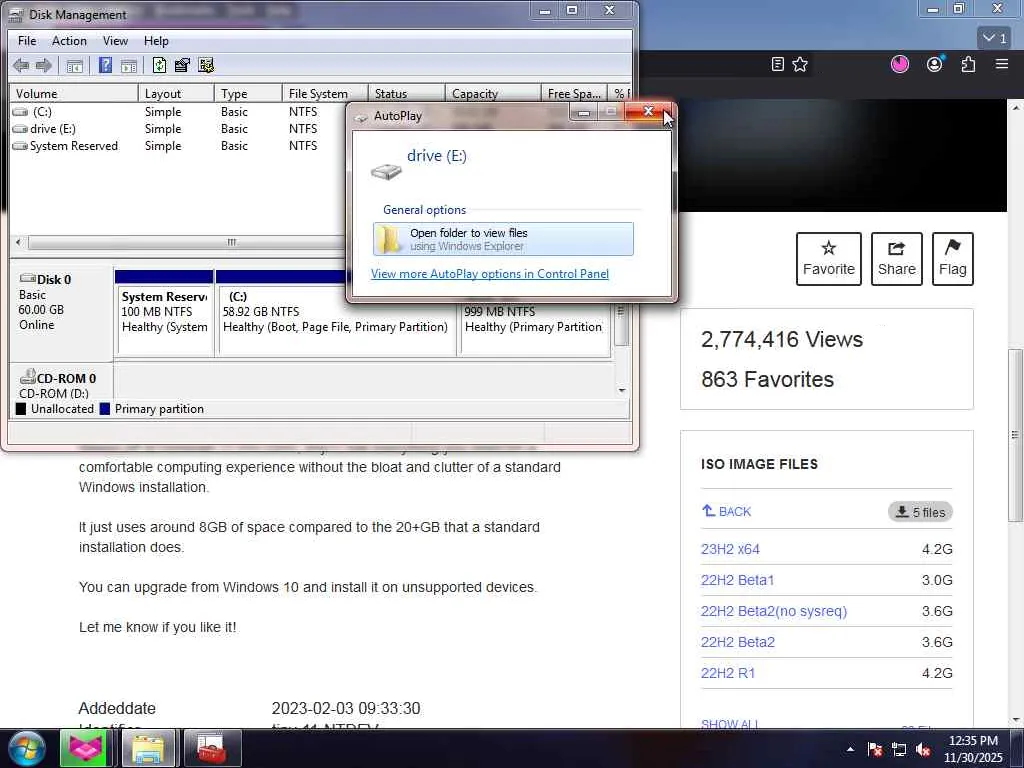This screenshot has width=1024, height=768.
Task: Click the green Refresh icon in toolbar
Action: 159,65
